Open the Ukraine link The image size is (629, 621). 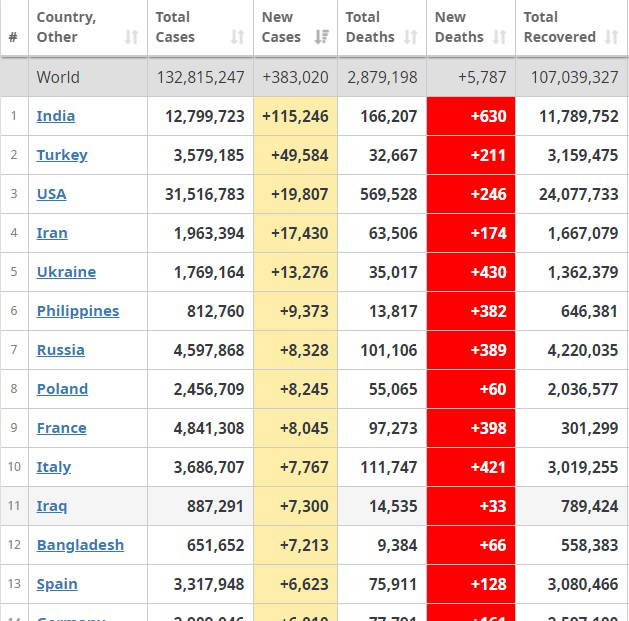click(66, 272)
